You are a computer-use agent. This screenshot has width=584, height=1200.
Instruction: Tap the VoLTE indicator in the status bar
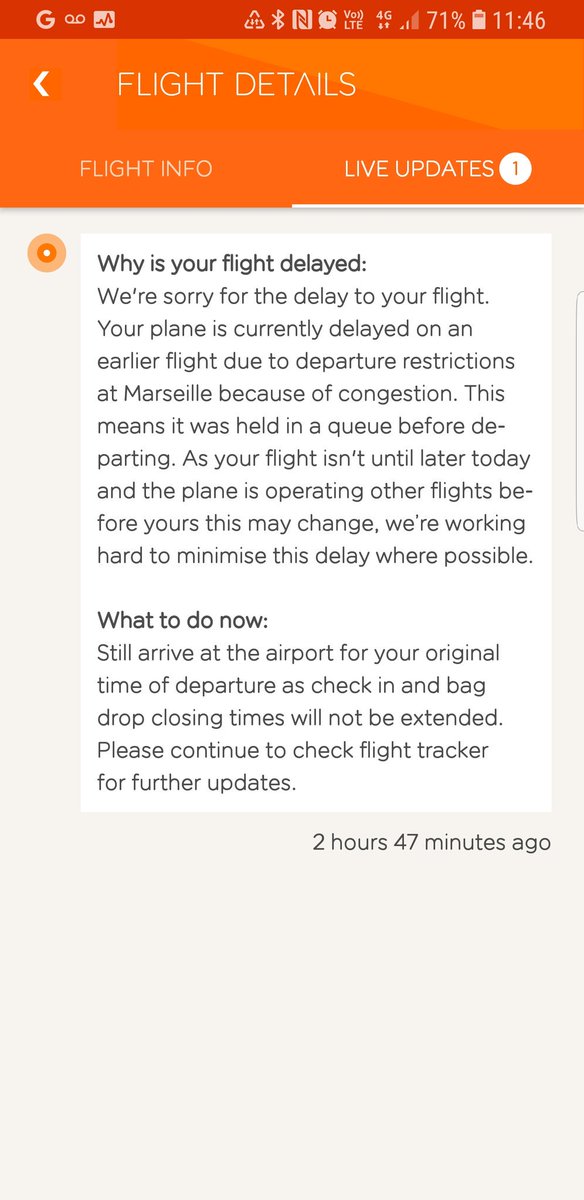tap(355, 19)
